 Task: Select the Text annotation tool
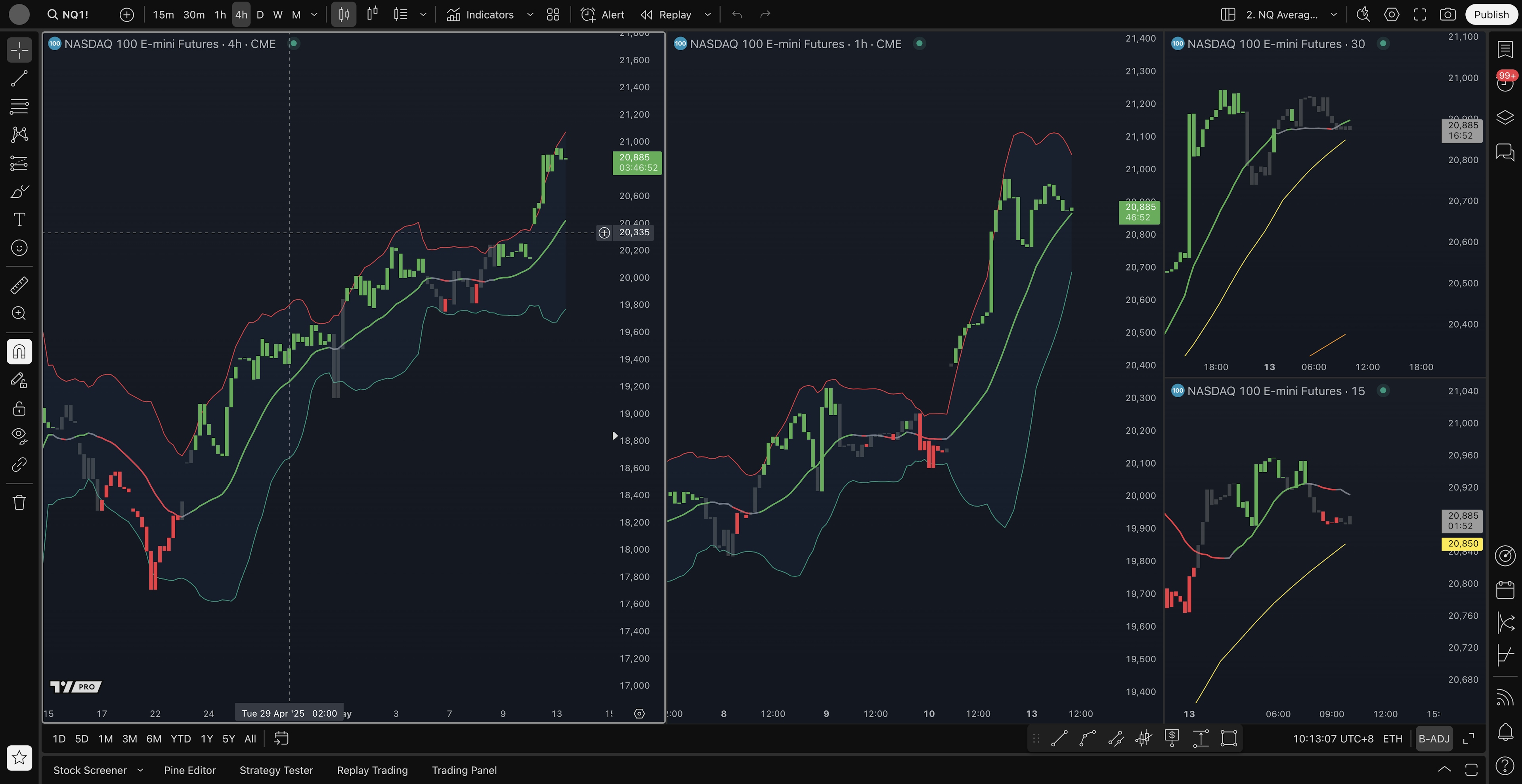click(19, 219)
